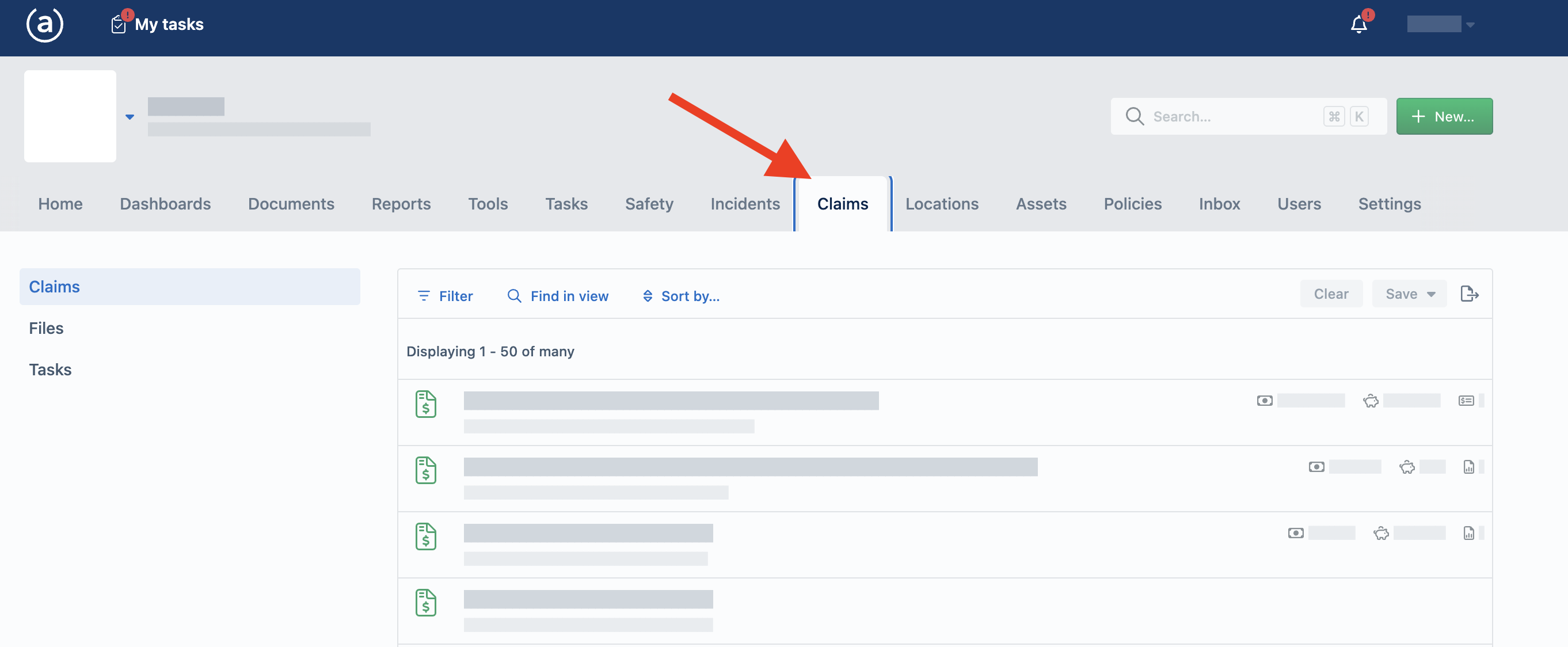Open the Tools tab
Viewport: 1568px width, 647px height.
click(x=488, y=204)
